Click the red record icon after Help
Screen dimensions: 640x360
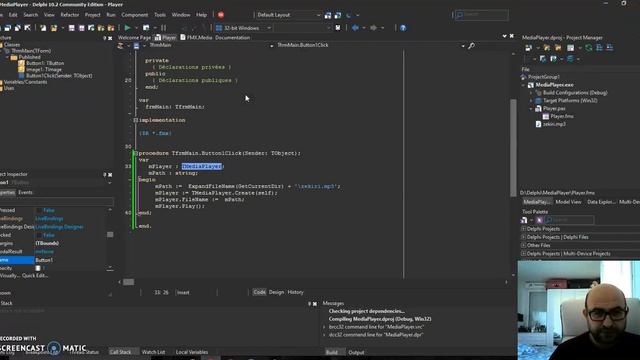pos(221,15)
